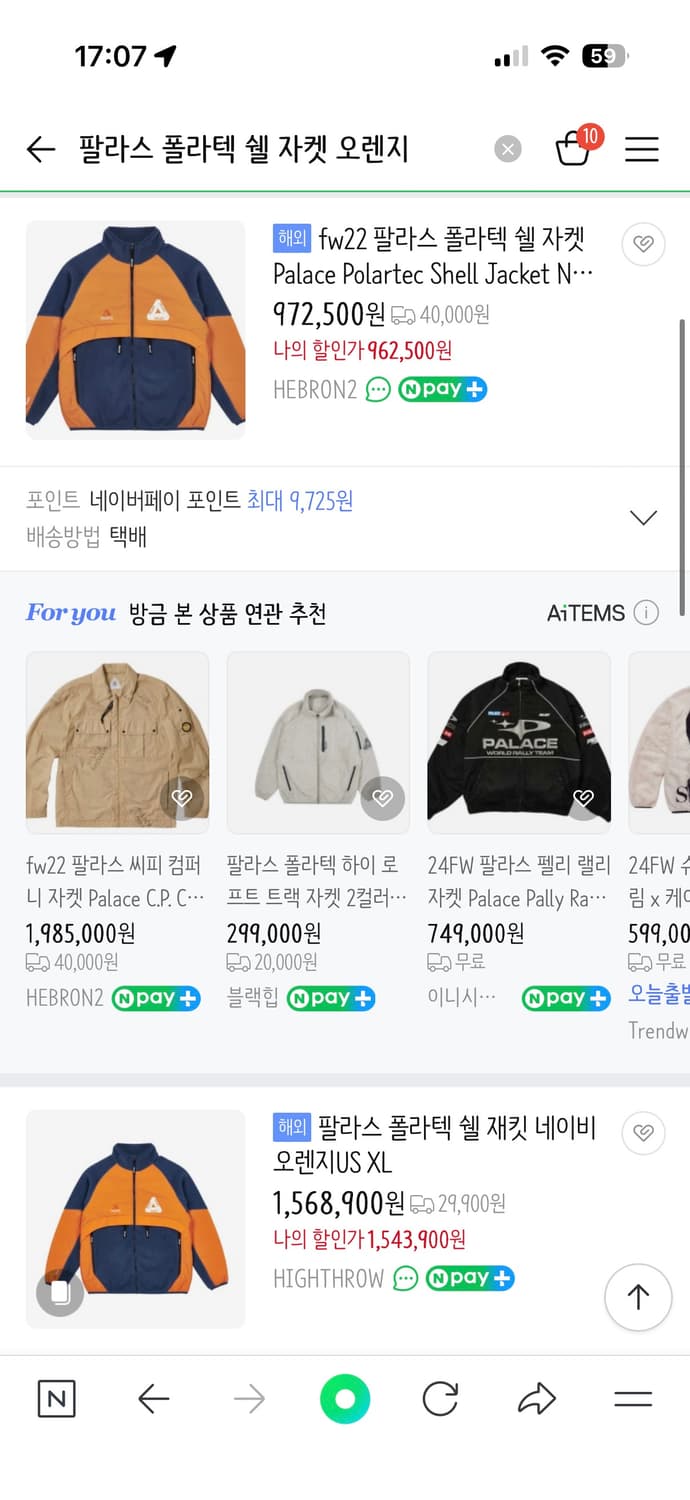Image resolution: width=690 pixels, height=1500 pixels.
Task: Tap the search field showing 팔라스 폴라텍 쉘 자켓 오렌지
Action: click(250, 148)
